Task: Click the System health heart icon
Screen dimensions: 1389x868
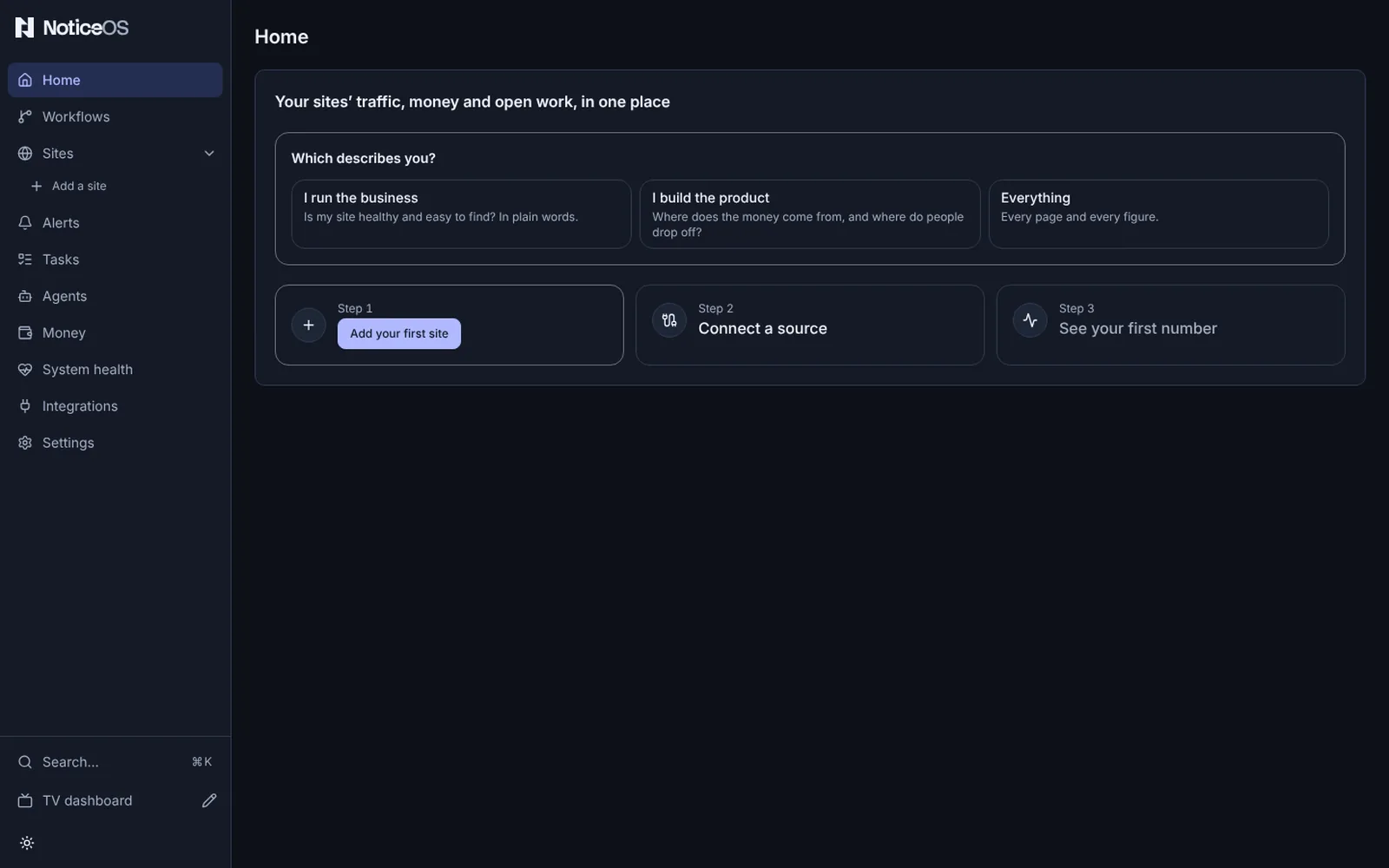Action: (x=25, y=370)
